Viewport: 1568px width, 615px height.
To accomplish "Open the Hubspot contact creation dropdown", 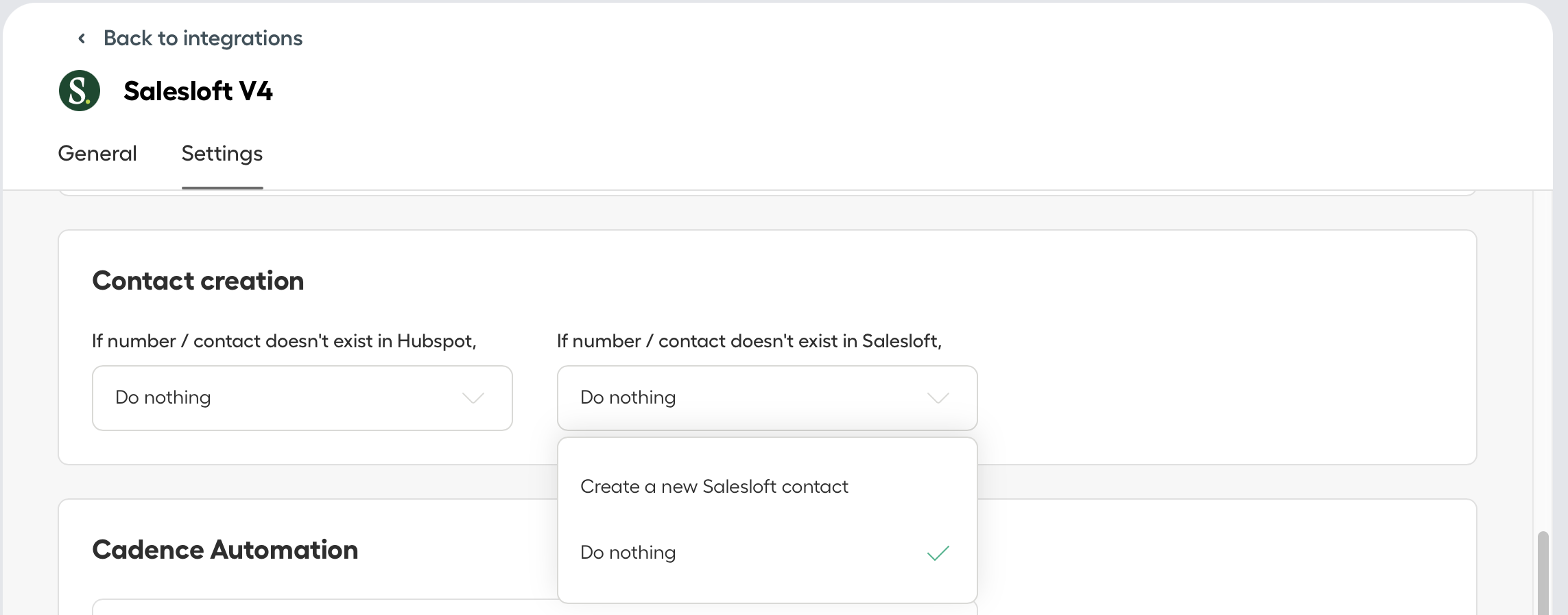I will pos(302,398).
